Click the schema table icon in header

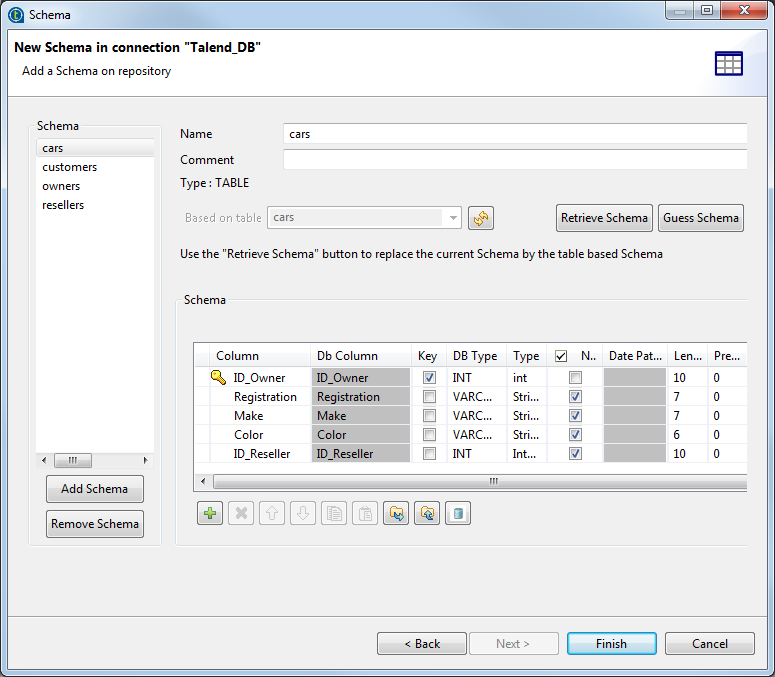(728, 63)
